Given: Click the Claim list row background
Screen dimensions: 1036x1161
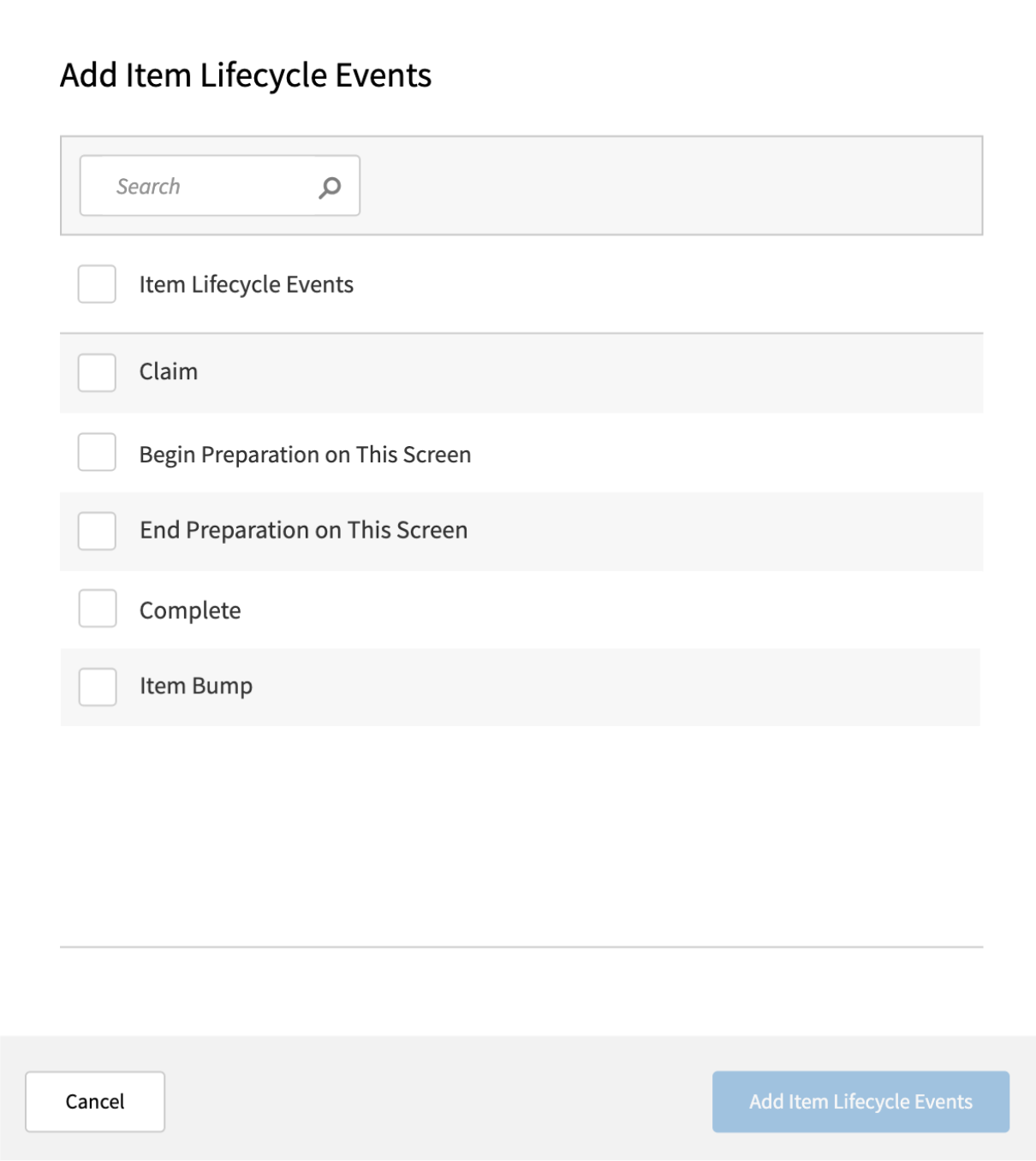Looking at the screenshot, I should click(599, 372).
